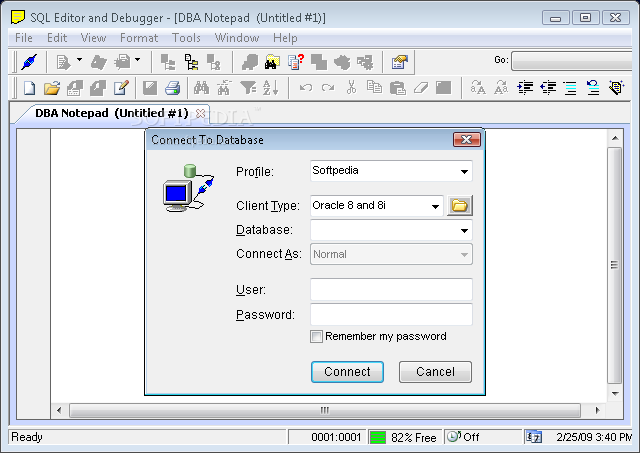
Task: Click the vertical scrollbar thumb
Action: 614,265
